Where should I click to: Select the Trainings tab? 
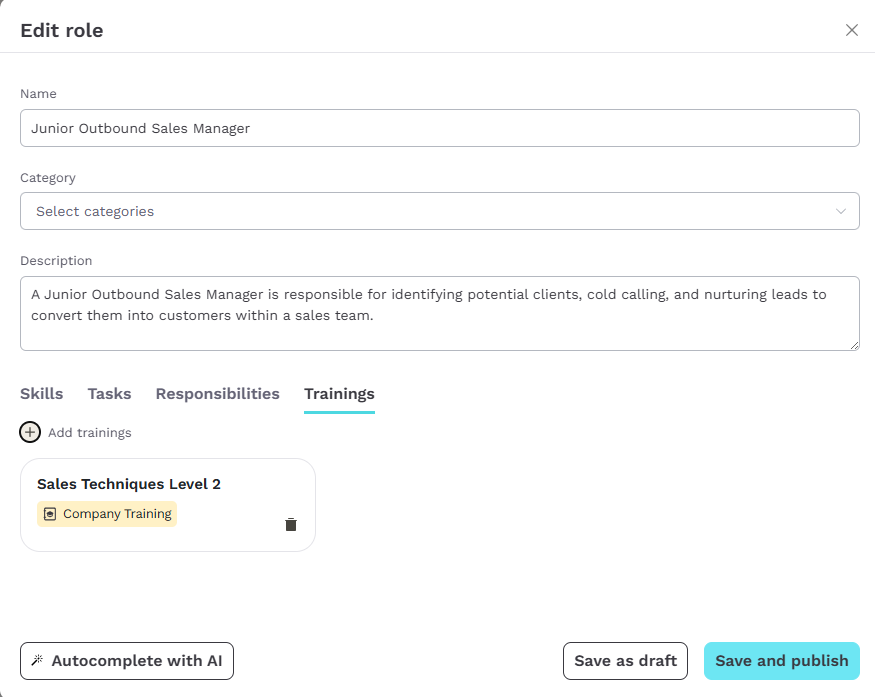(339, 394)
